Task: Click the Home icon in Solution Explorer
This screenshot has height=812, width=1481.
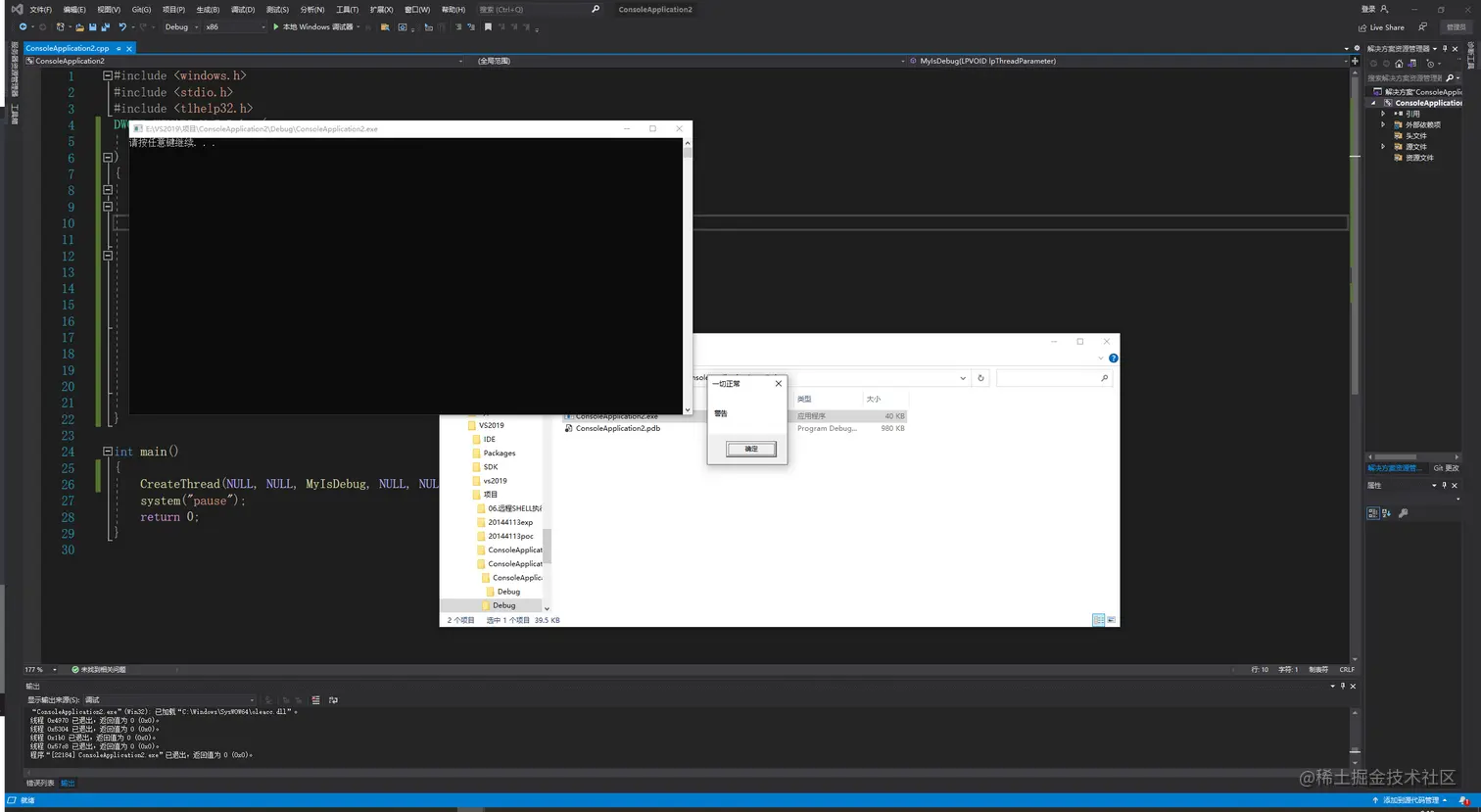Action: [1399, 64]
